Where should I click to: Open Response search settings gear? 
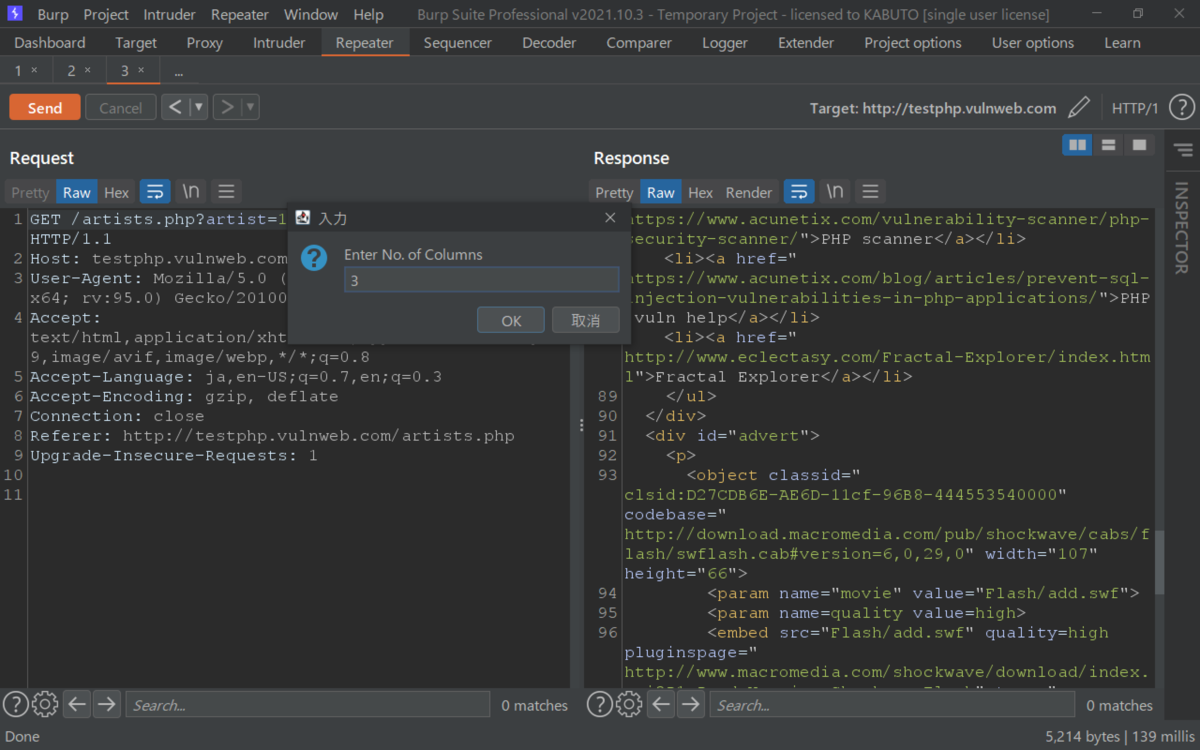[629, 704]
